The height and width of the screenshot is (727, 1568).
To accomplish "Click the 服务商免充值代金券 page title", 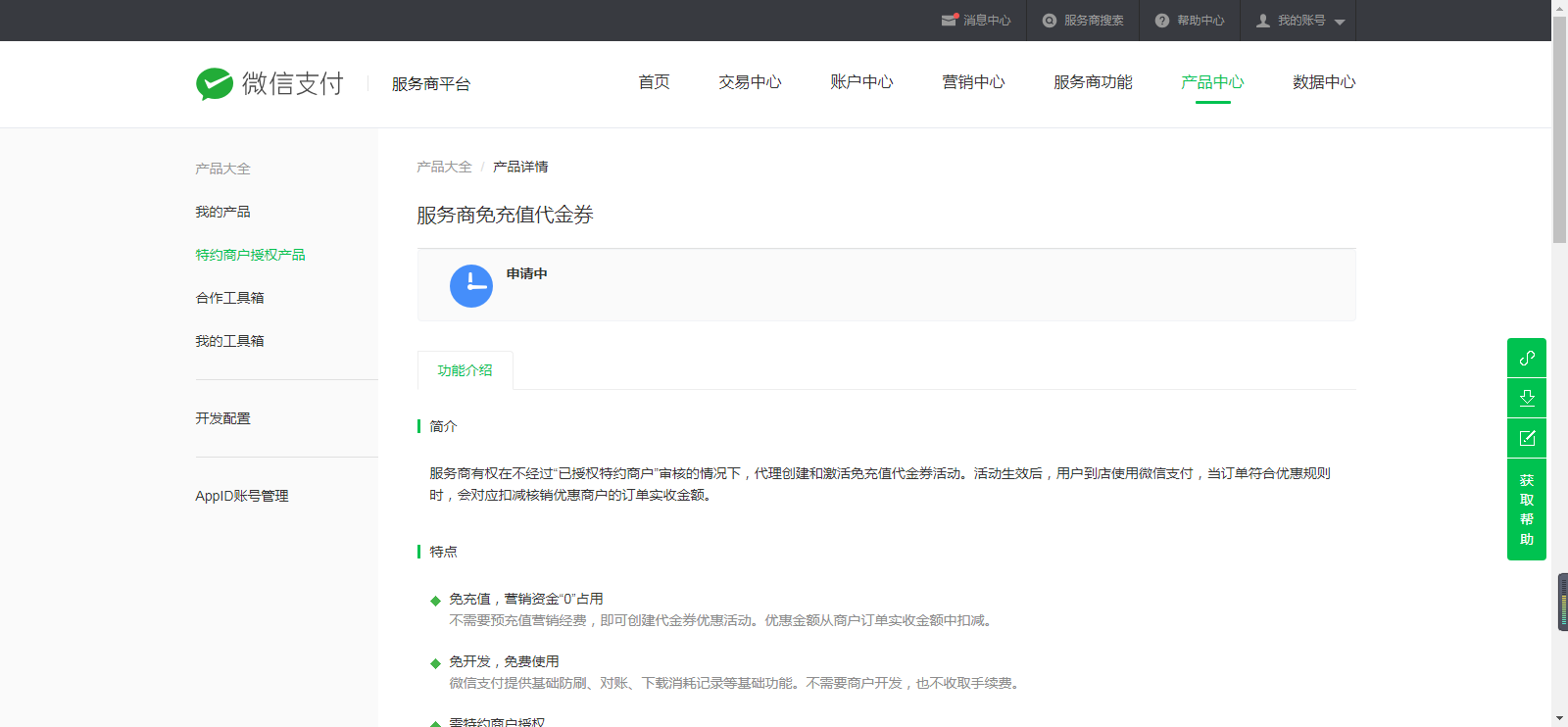I will click(505, 215).
